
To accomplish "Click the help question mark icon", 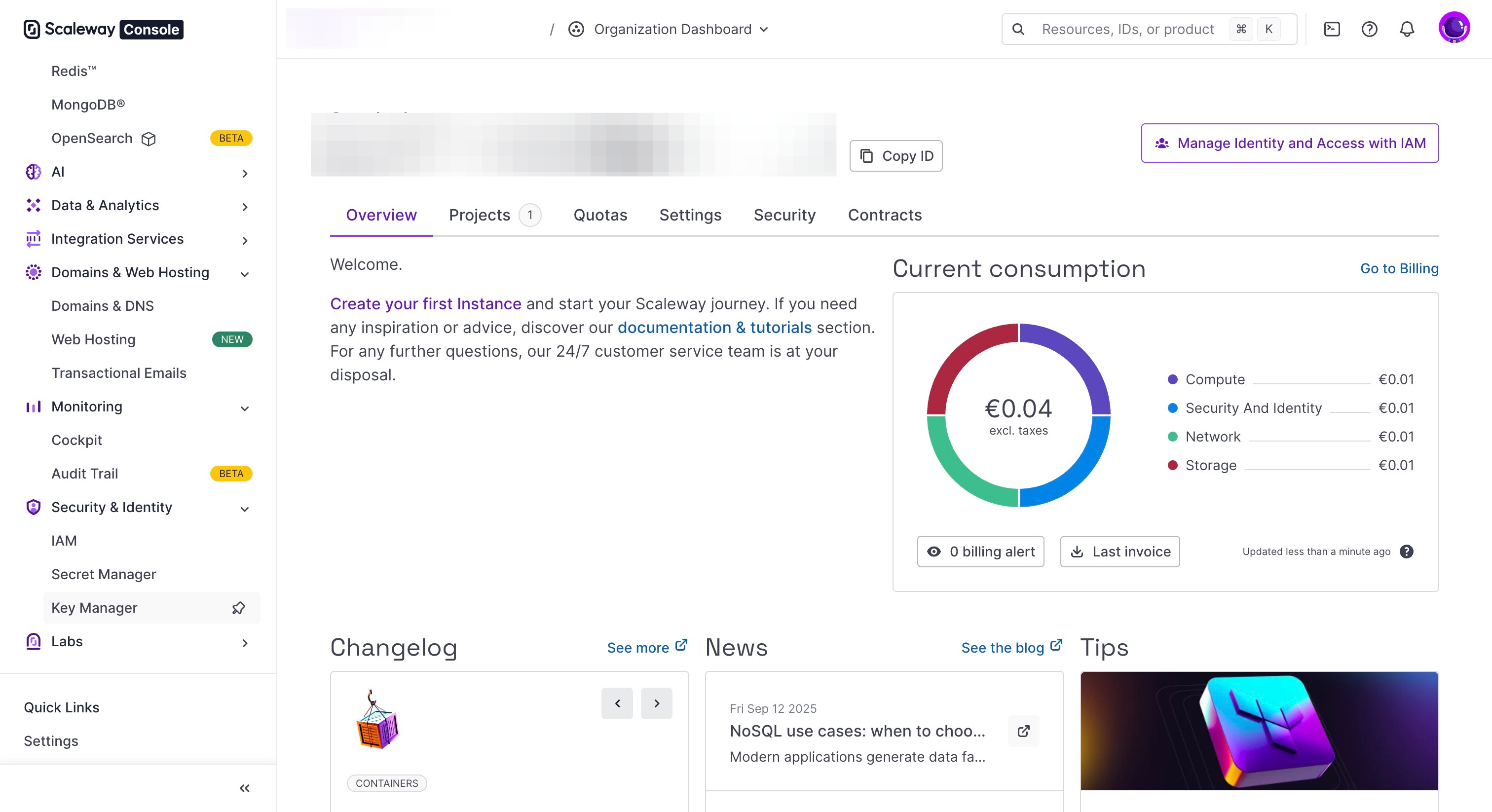I will tap(1369, 29).
